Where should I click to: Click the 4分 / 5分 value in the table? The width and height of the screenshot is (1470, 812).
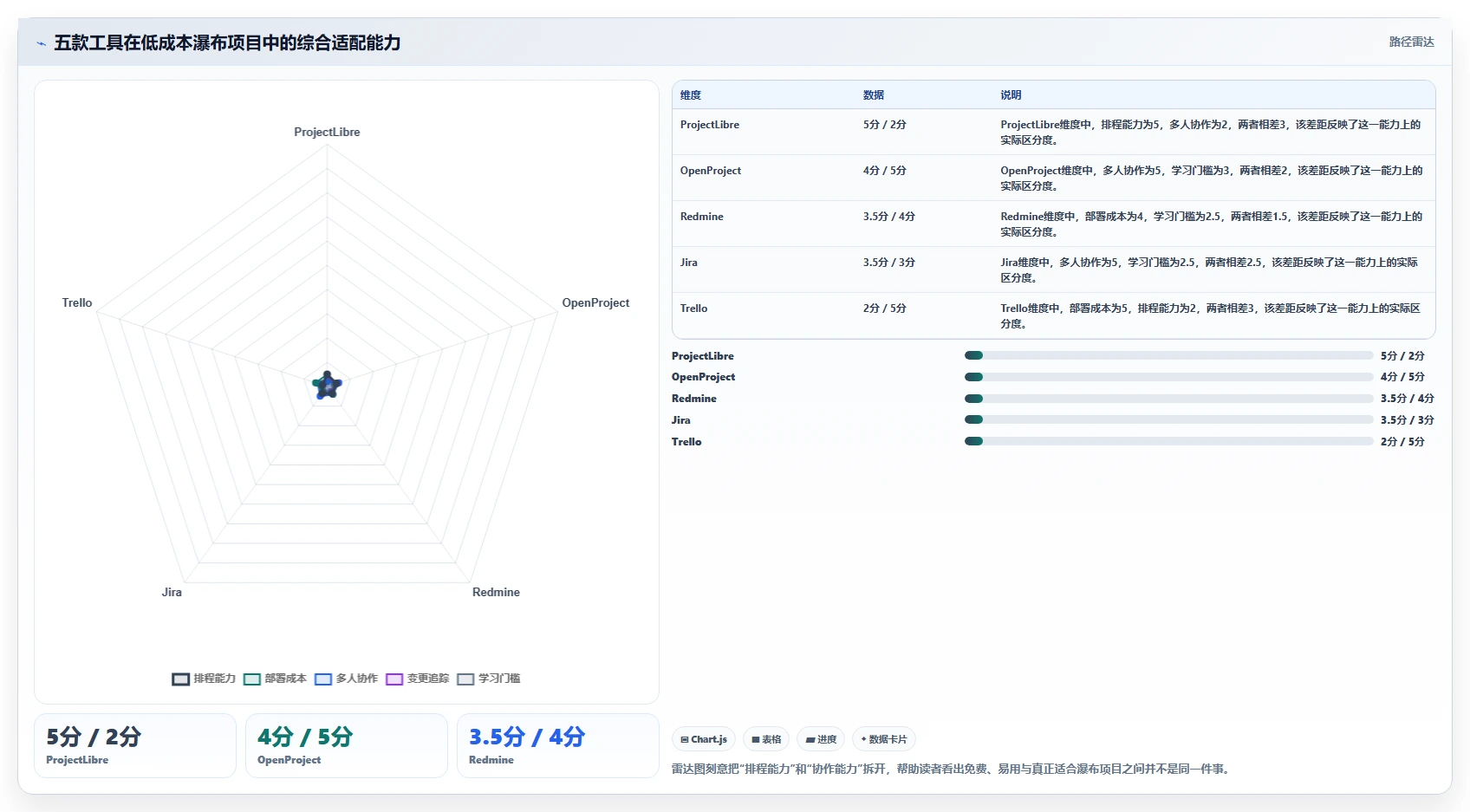click(885, 171)
